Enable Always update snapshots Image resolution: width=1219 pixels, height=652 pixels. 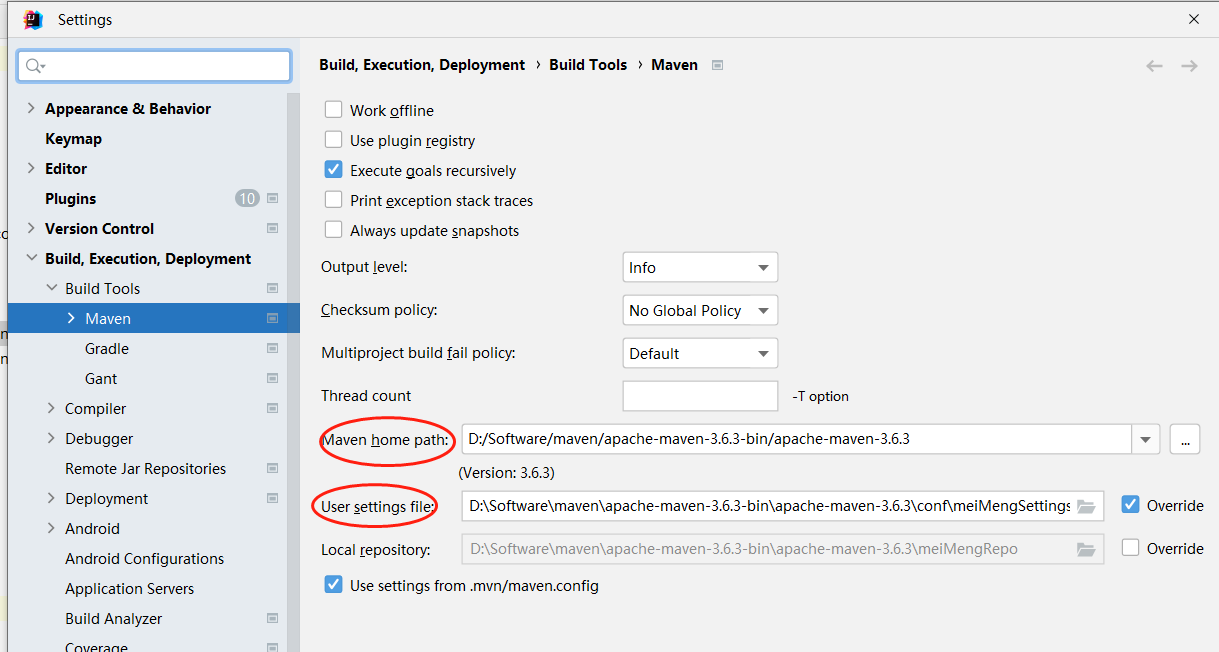coord(334,230)
